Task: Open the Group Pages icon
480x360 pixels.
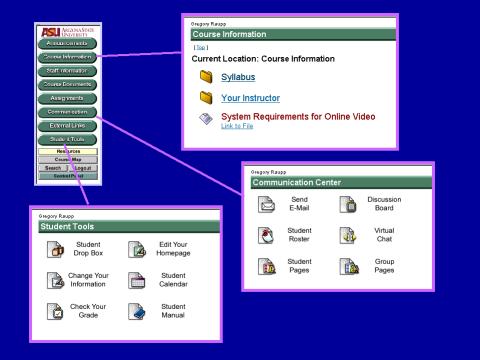Action: (x=349, y=266)
